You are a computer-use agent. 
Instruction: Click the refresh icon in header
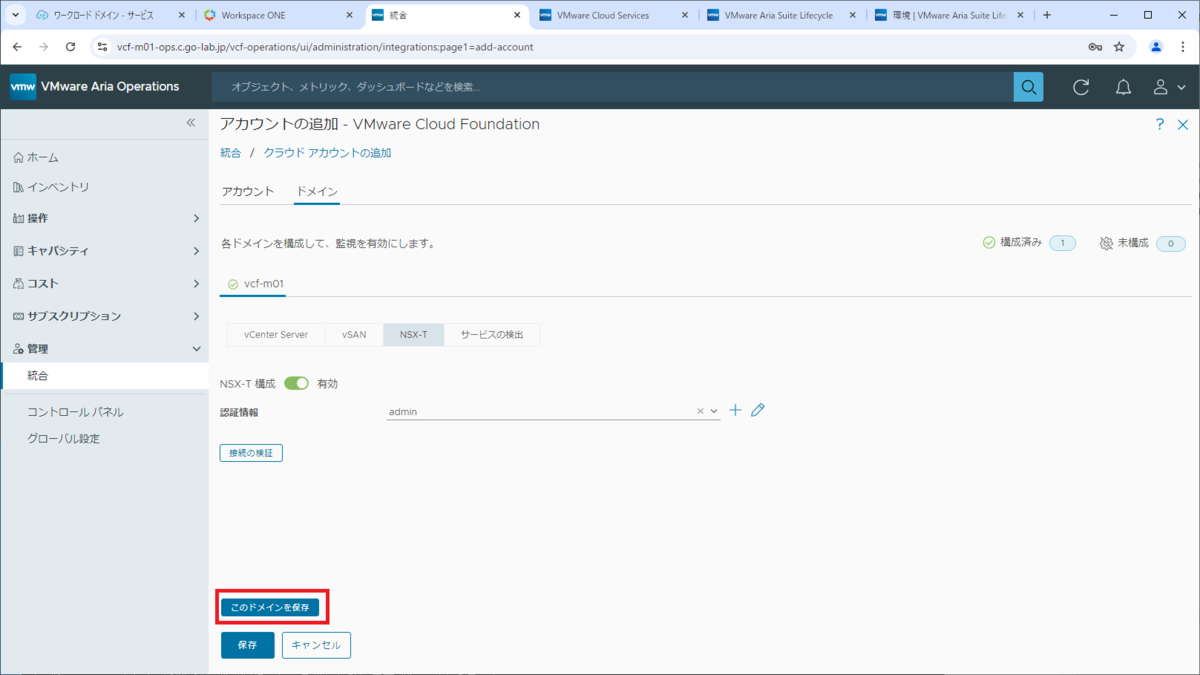point(1081,87)
